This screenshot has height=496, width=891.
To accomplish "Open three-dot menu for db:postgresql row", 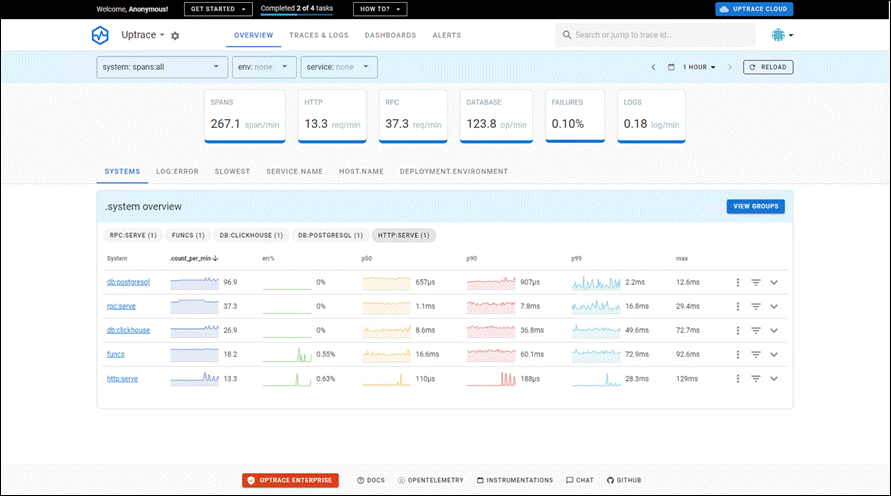I will tap(738, 282).
